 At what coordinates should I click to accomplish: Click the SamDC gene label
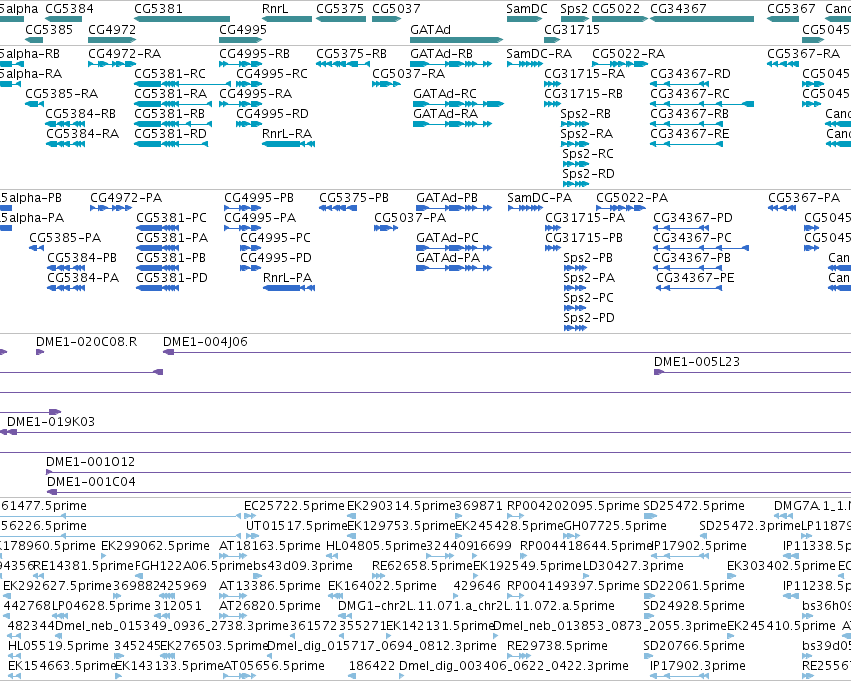527,9
